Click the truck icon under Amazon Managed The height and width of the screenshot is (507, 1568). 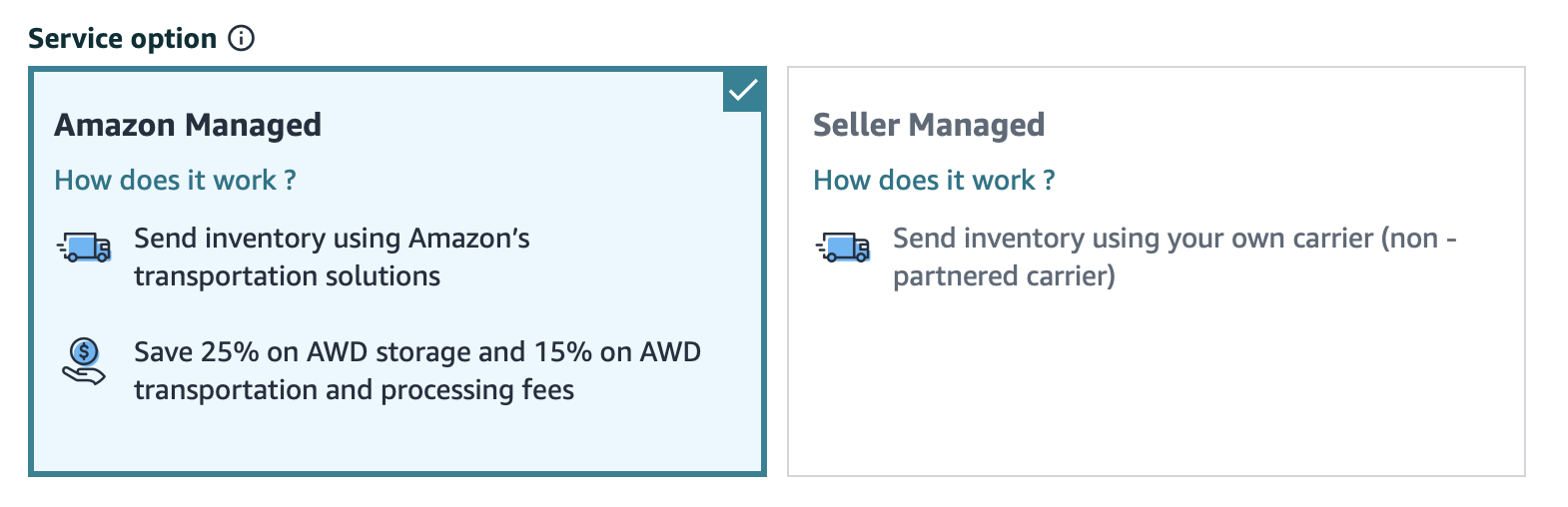pyautogui.click(x=84, y=247)
